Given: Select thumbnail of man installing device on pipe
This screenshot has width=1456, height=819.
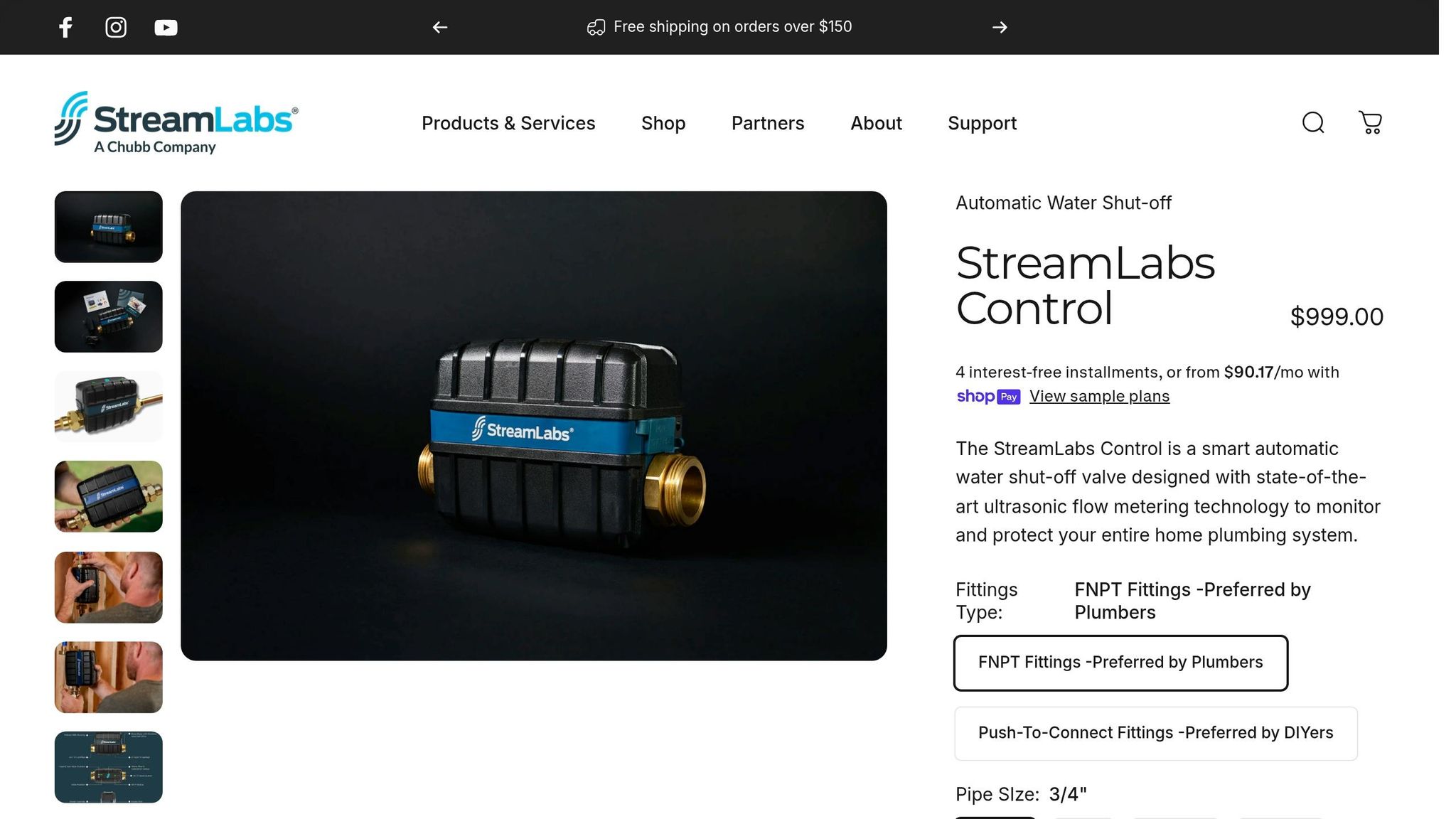Looking at the screenshot, I should coord(109,587).
